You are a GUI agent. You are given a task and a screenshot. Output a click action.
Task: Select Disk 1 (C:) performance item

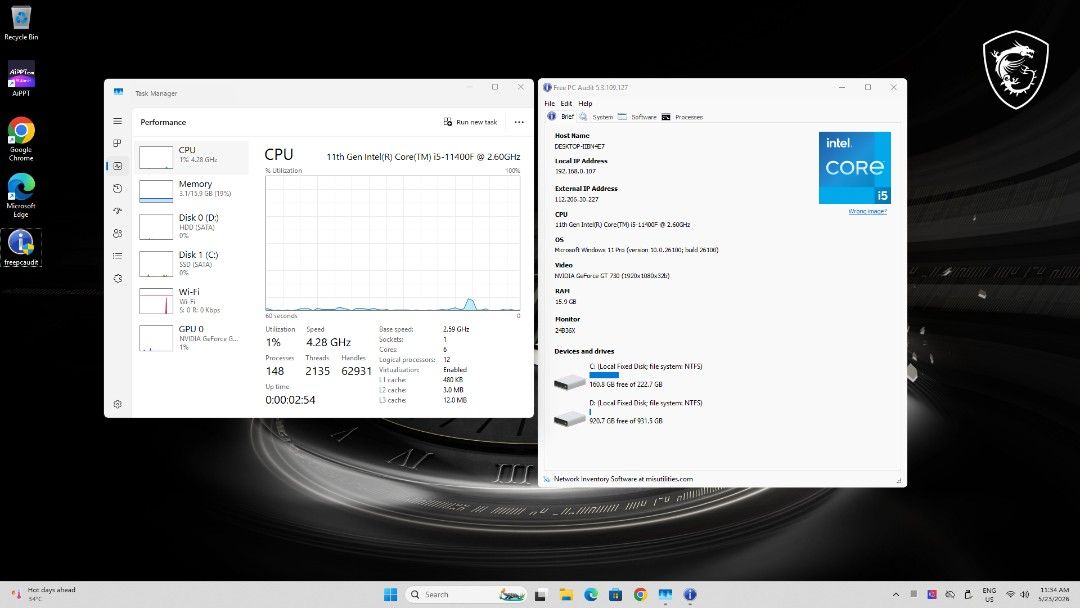[x=192, y=263]
